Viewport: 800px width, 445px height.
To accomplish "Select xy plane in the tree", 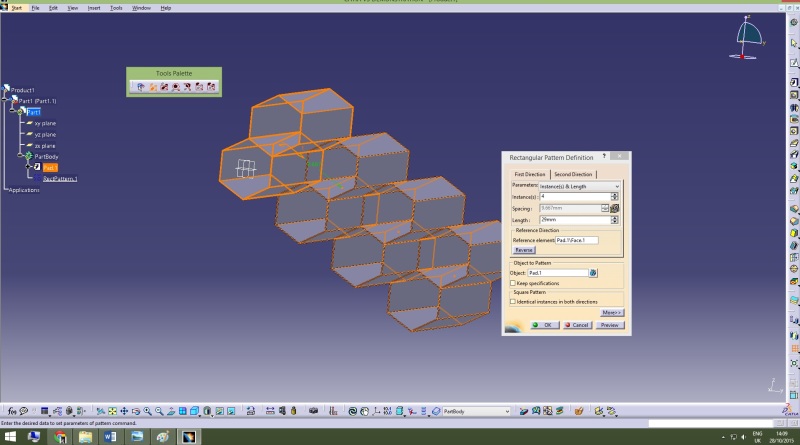I will point(45,123).
